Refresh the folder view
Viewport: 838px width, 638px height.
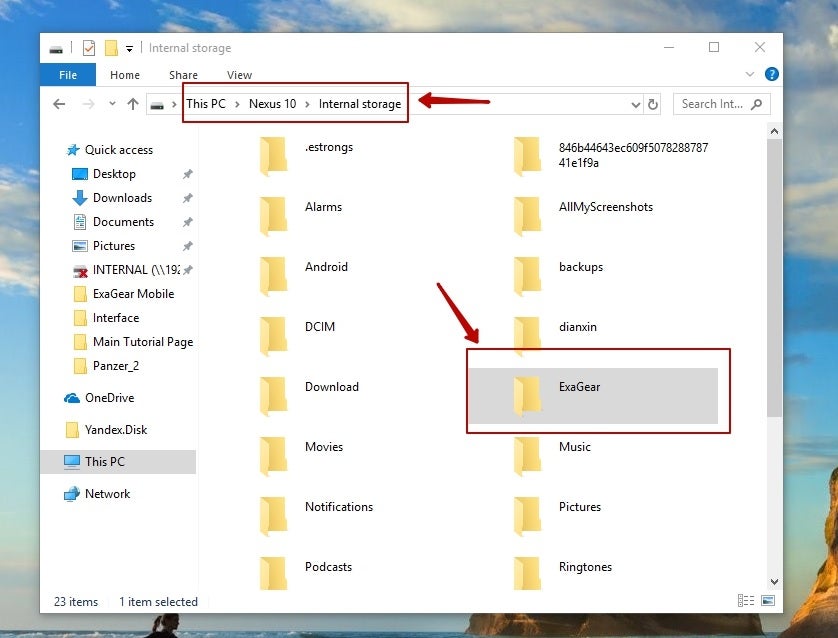tap(653, 104)
